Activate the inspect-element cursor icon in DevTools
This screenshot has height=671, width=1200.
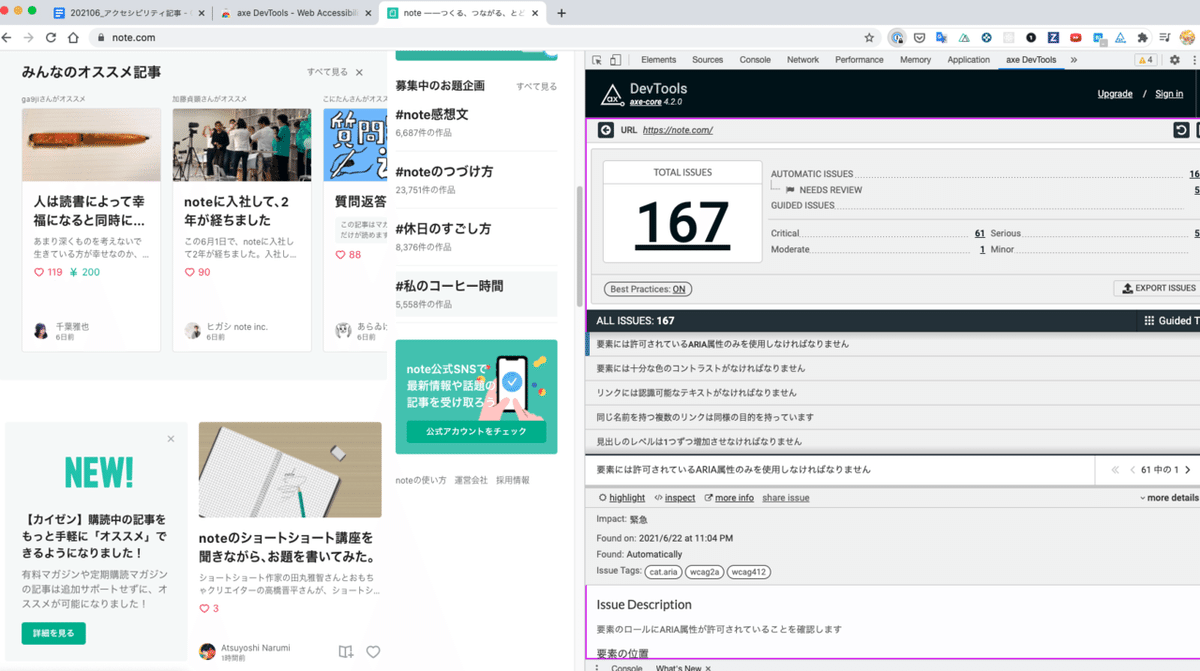coord(595,60)
